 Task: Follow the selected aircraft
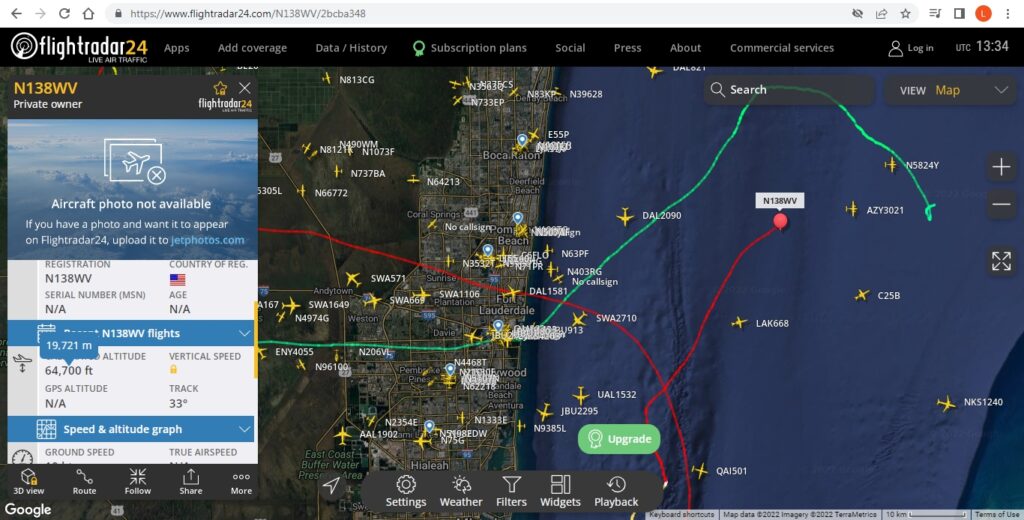pyautogui.click(x=138, y=482)
